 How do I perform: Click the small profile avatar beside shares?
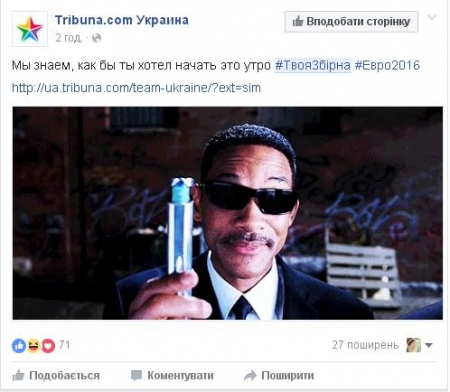pyautogui.click(x=413, y=345)
